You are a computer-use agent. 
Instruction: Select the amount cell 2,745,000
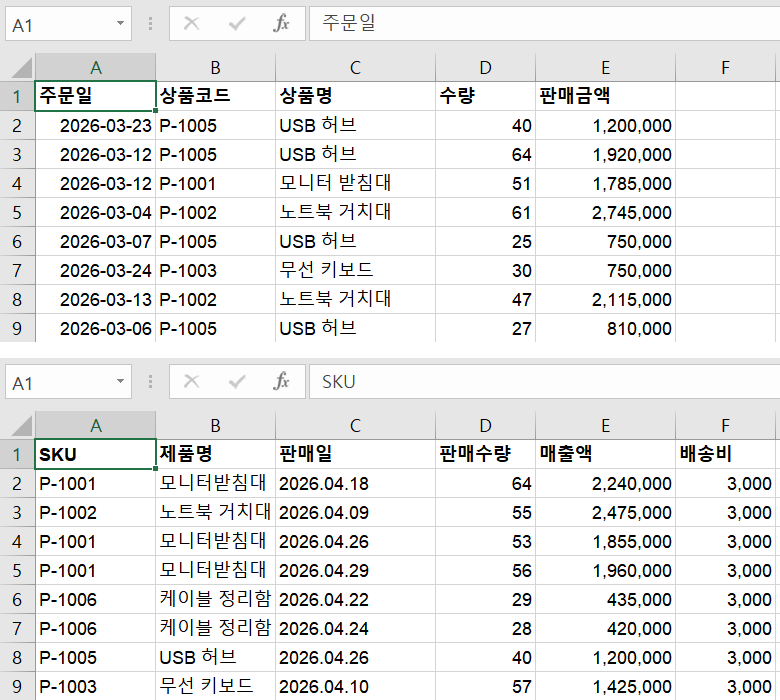[605, 212]
